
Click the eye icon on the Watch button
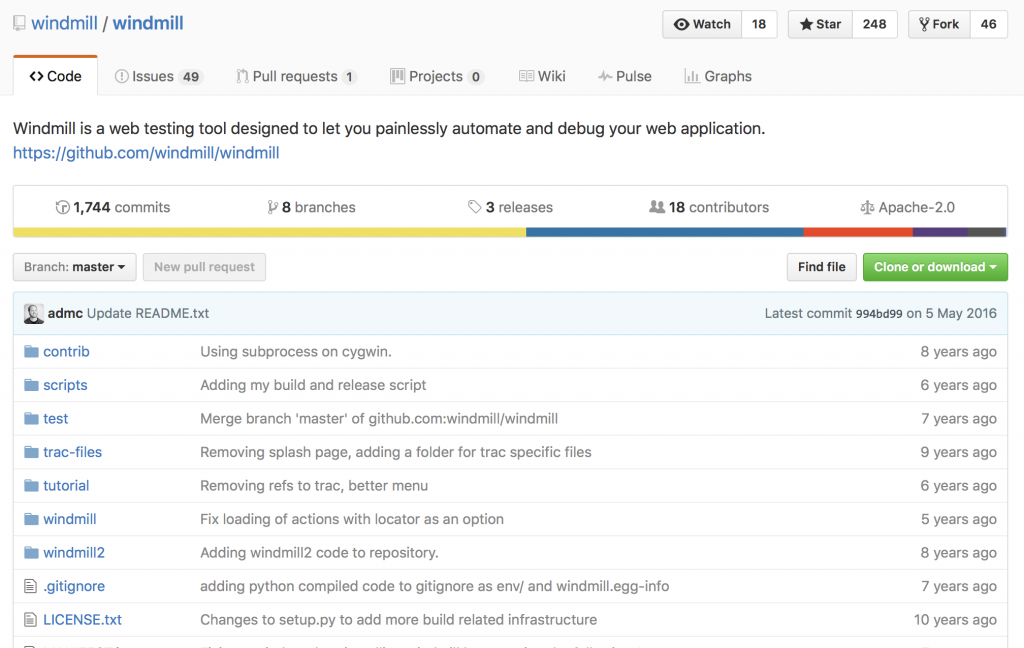coord(683,24)
